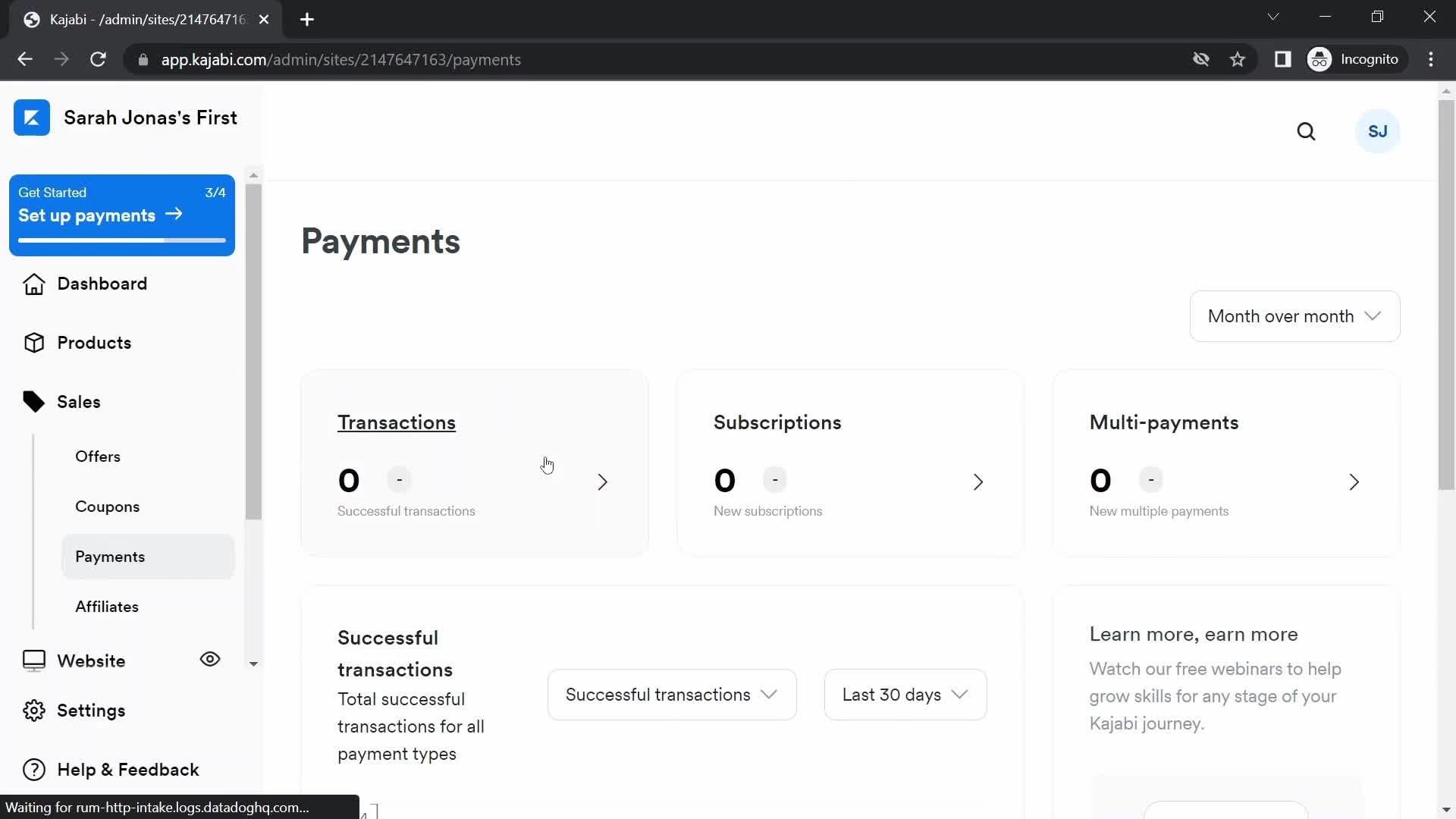The image size is (1456, 819).
Task: Select the Products icon in sidebar
Action: [34, 342]
